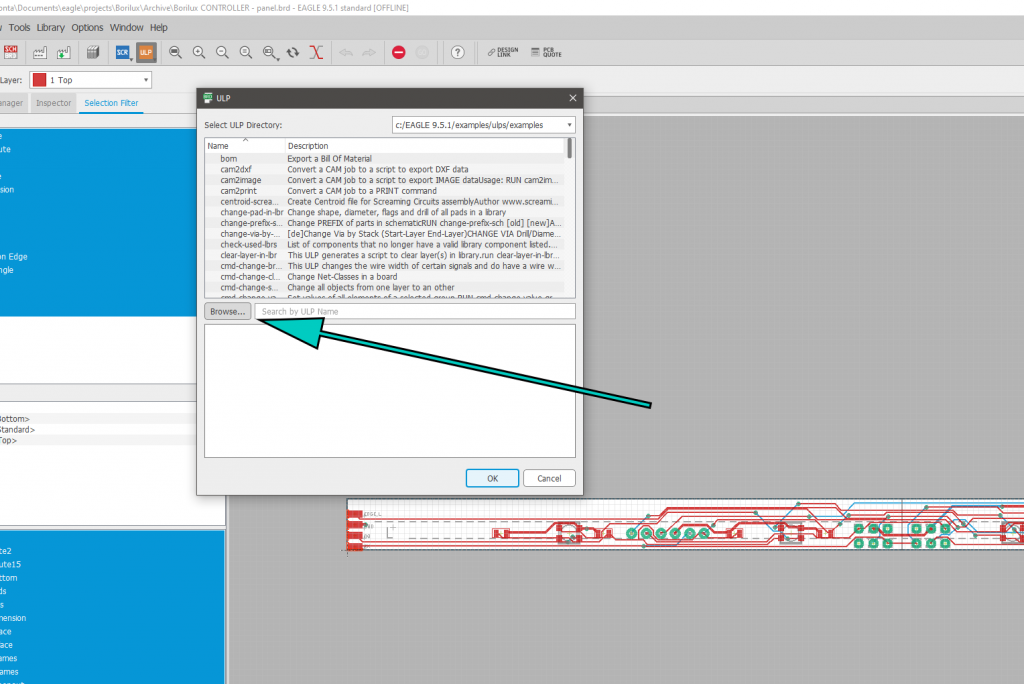The height and width of the screenshot is (684, 1024).
Task: Zoom out using the magnifier minus icon
Action: (x=222, y=52)
